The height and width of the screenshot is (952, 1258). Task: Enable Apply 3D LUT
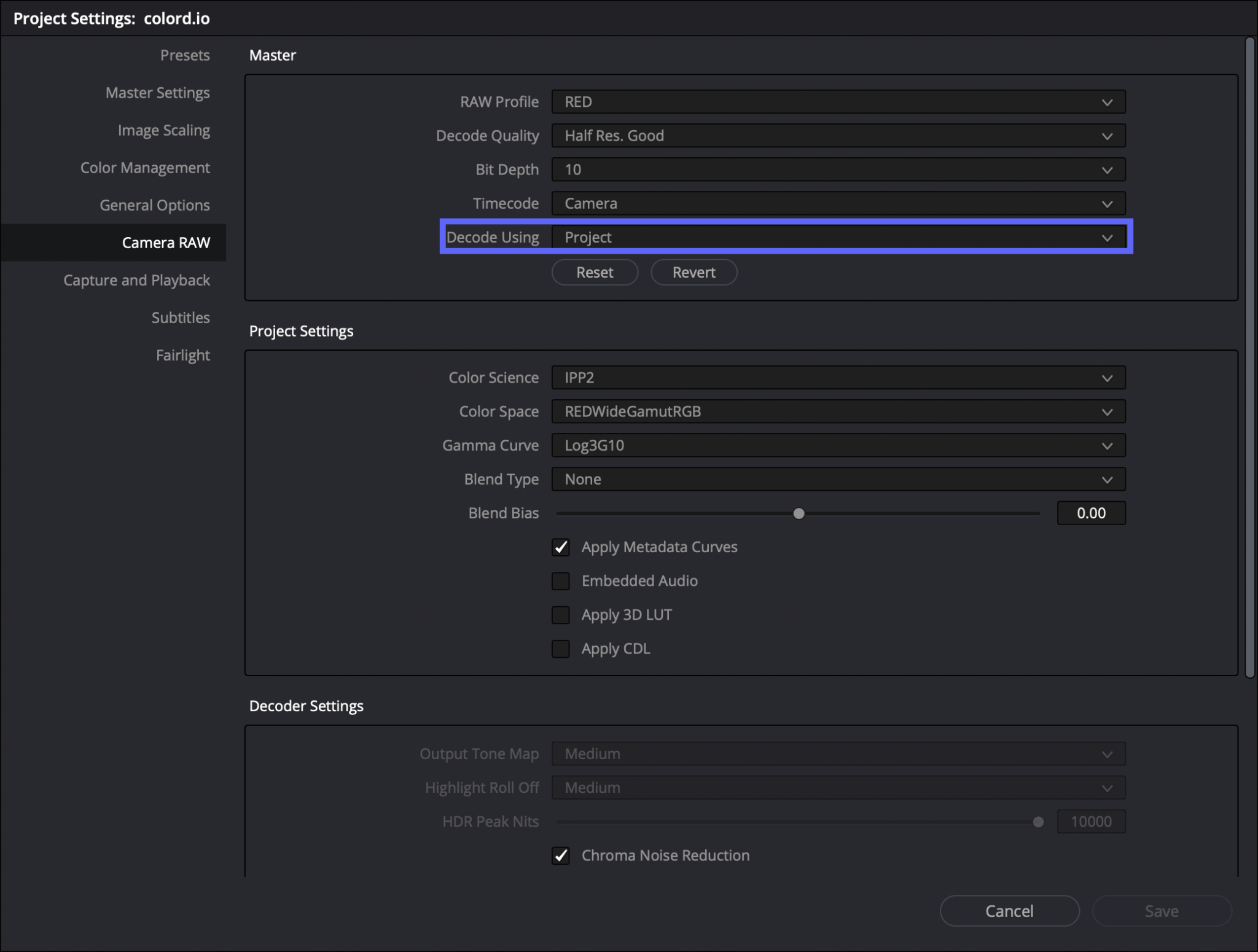561,614
